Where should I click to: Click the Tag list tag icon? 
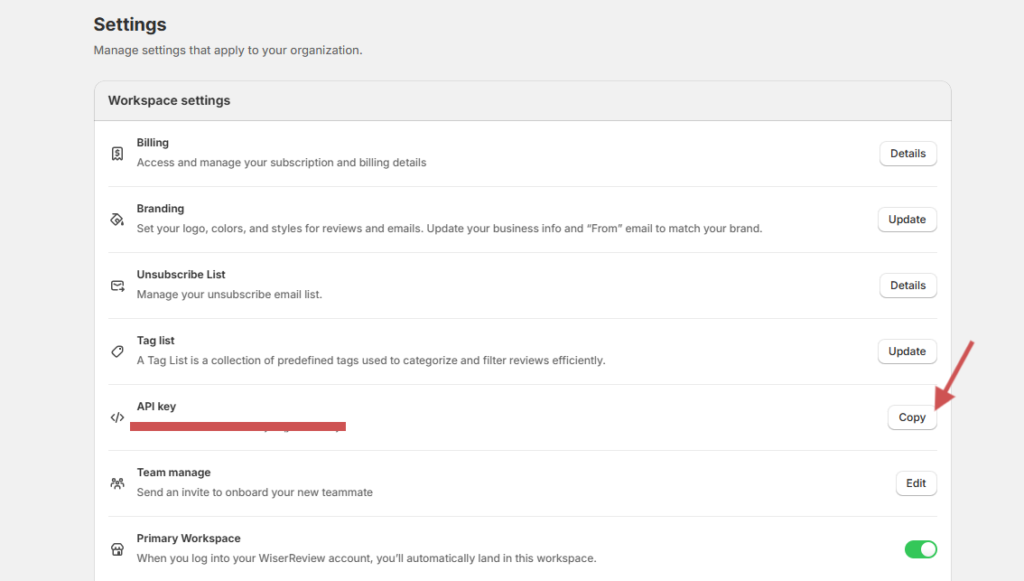coord(117,352)
